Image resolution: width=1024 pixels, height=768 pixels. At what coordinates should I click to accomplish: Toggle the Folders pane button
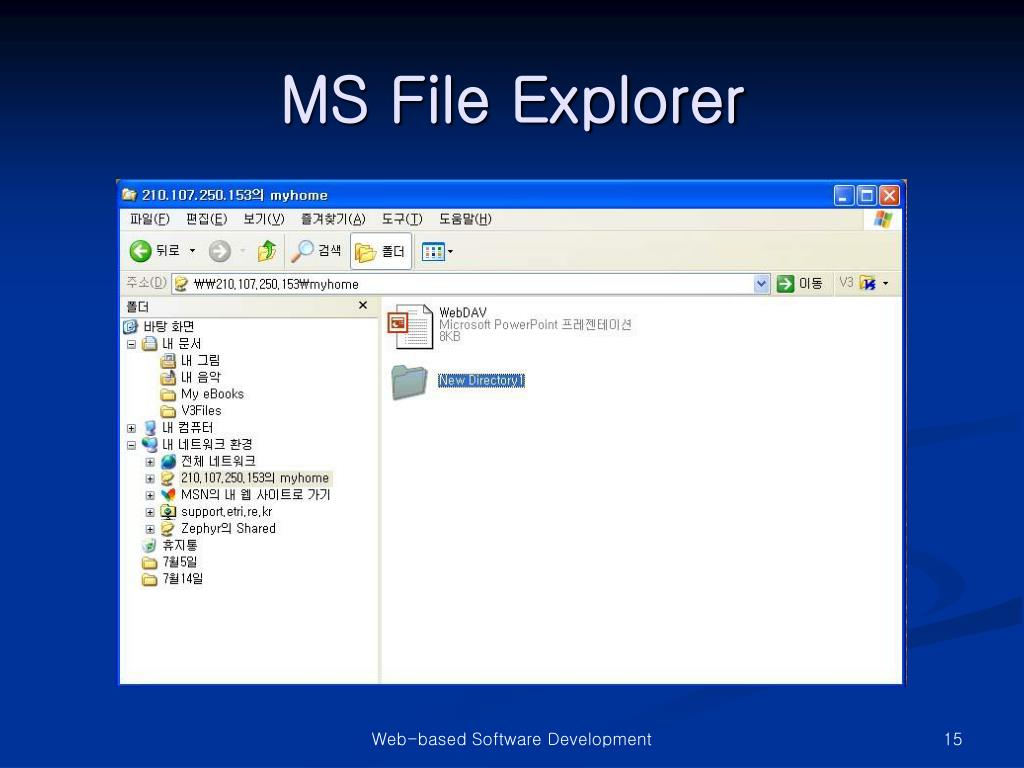point(381,251)
